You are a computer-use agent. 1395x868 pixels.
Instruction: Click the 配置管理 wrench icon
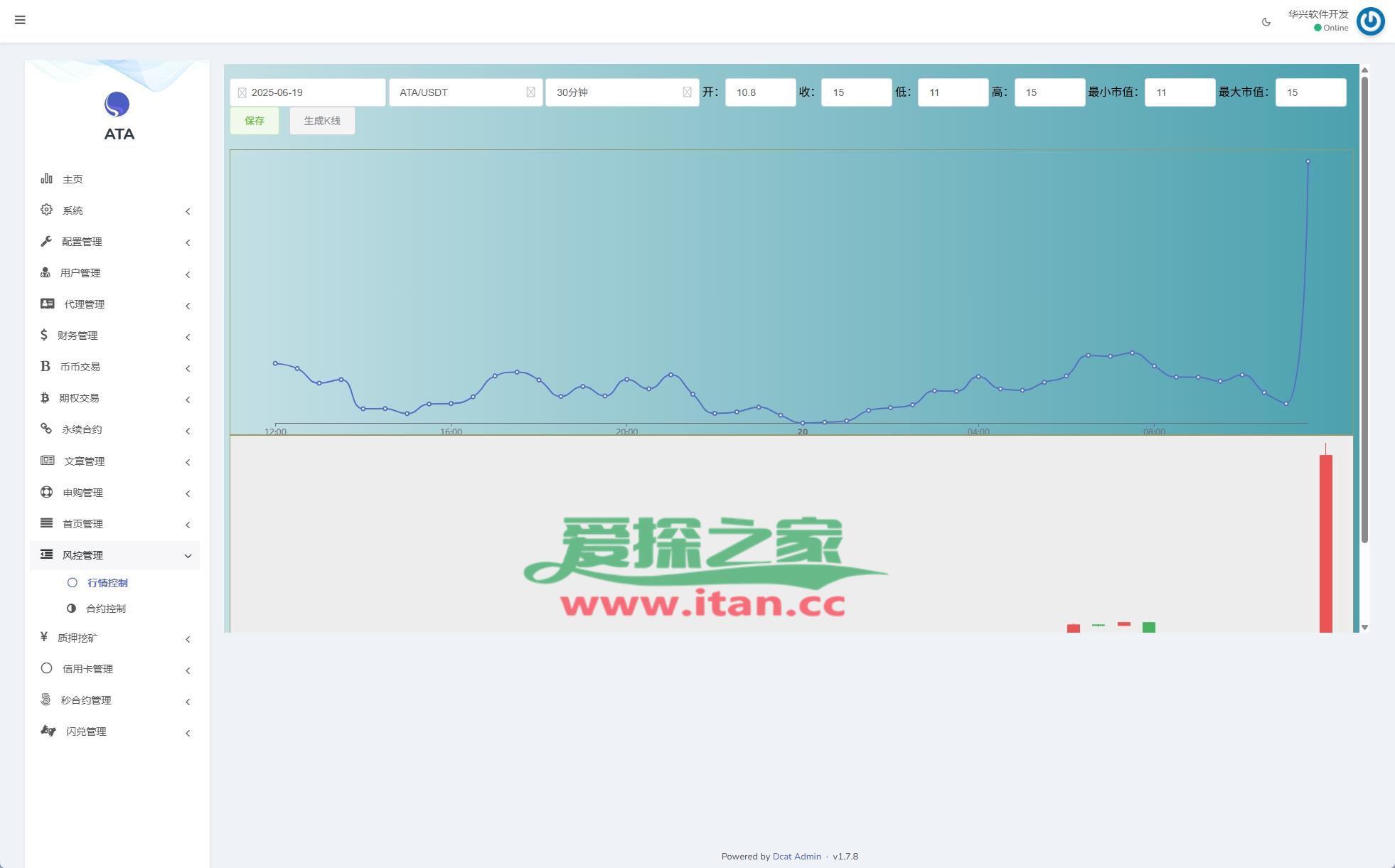coord(46,241)
